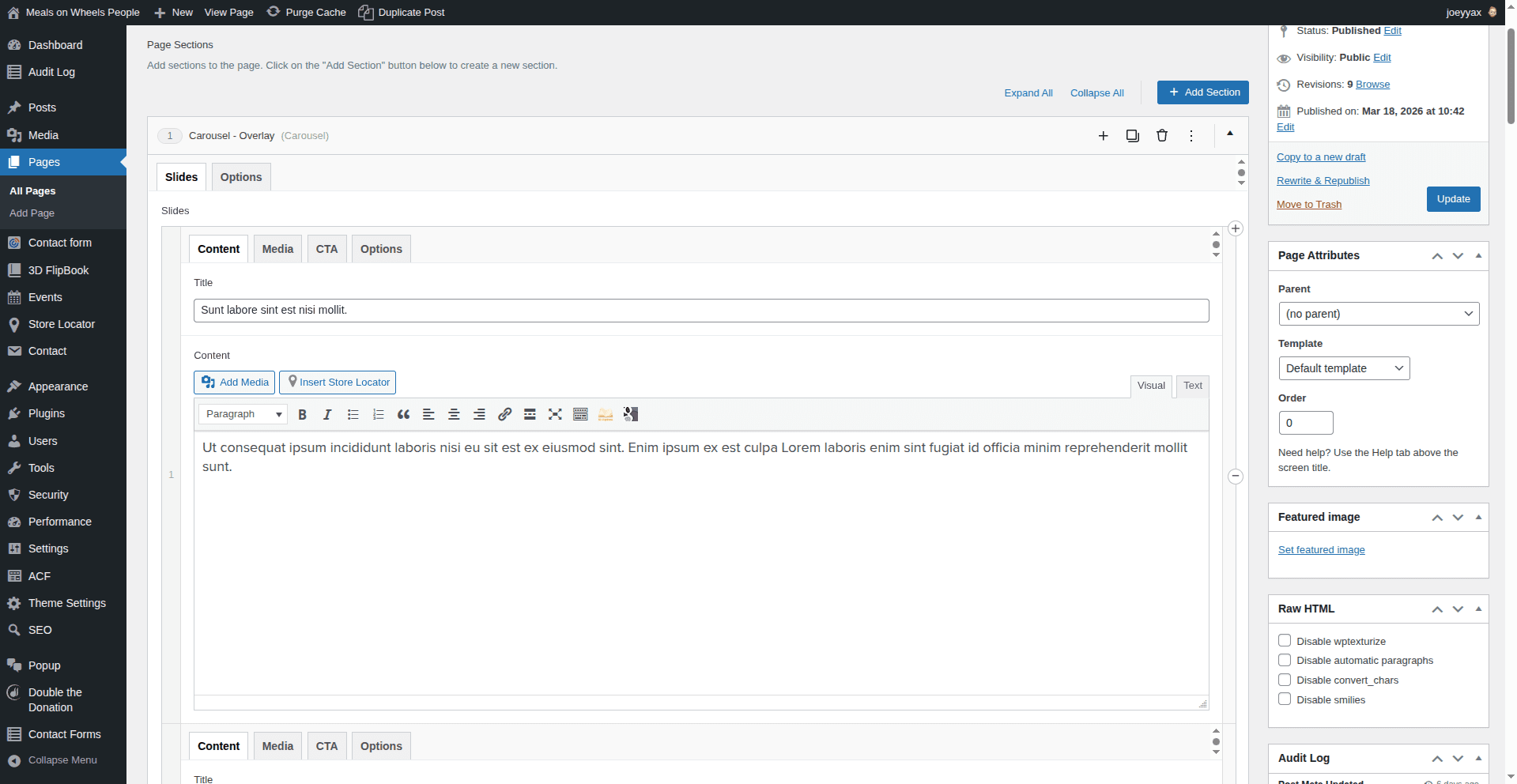Open Copy to a new draft link
The width and height of the screenshot is (1517, 784).
(1320, 156)
